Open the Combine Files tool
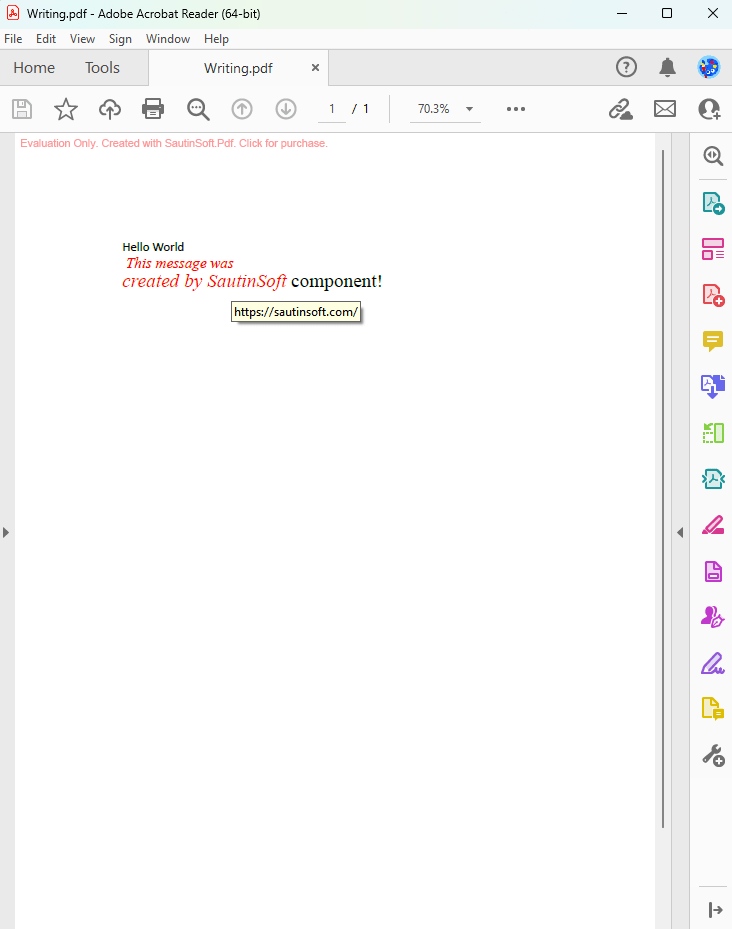 point(713,386)
